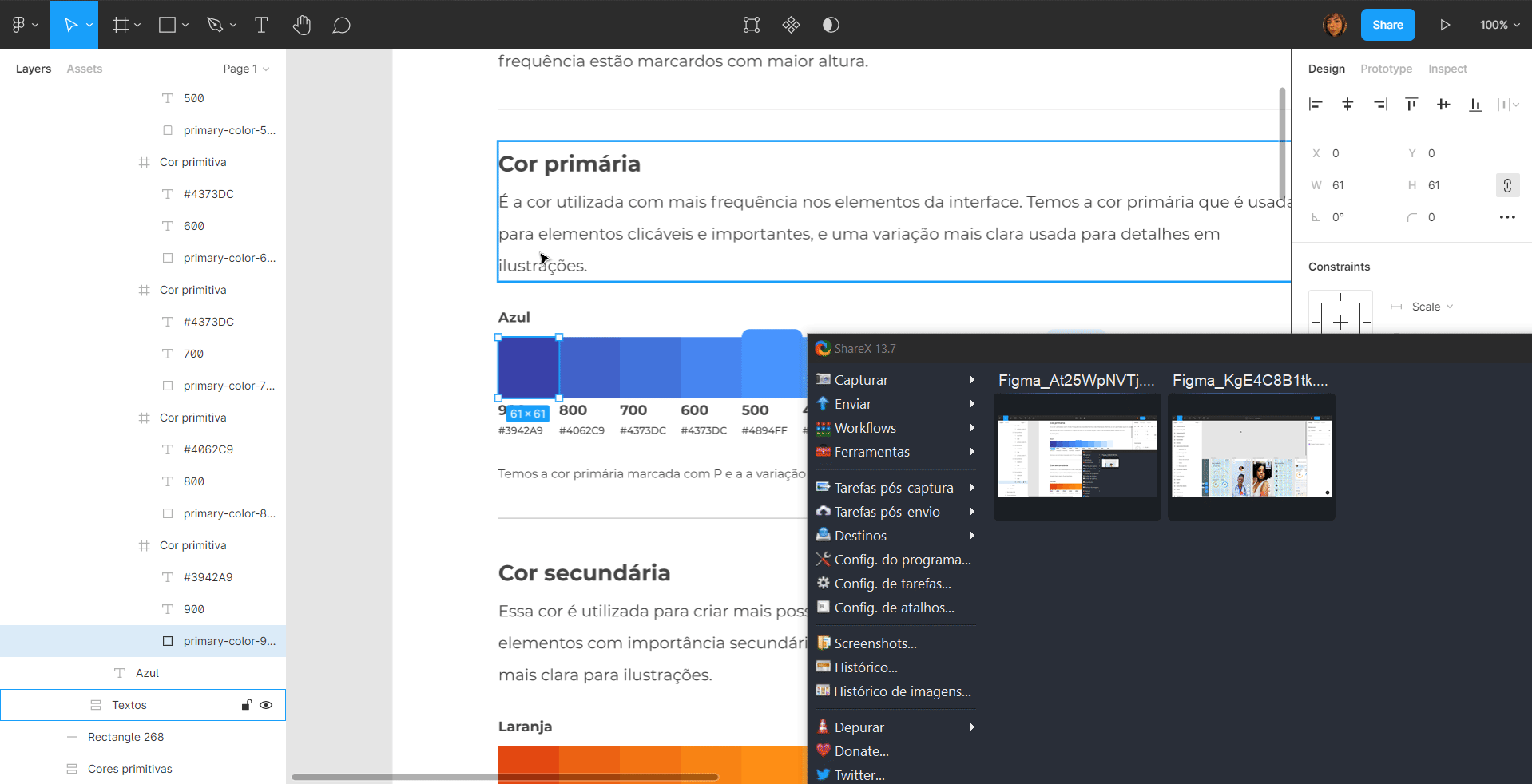Viewport: 1532px width, 784px height.
Task: Toggle visibility of Textos layer
Action: tap(266, 705)
